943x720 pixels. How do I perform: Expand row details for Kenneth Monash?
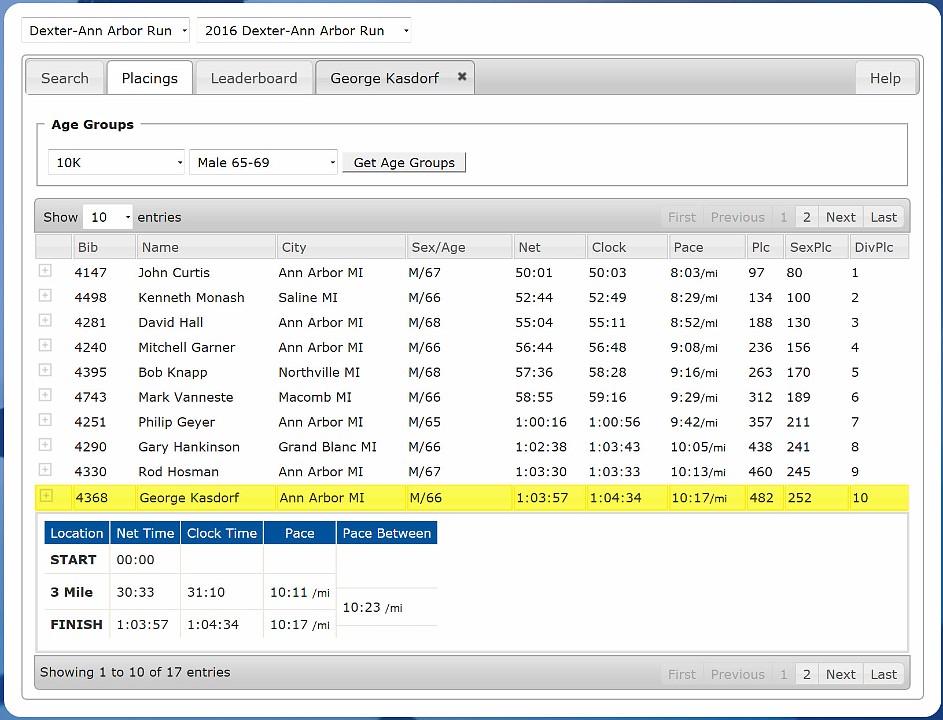45,296
